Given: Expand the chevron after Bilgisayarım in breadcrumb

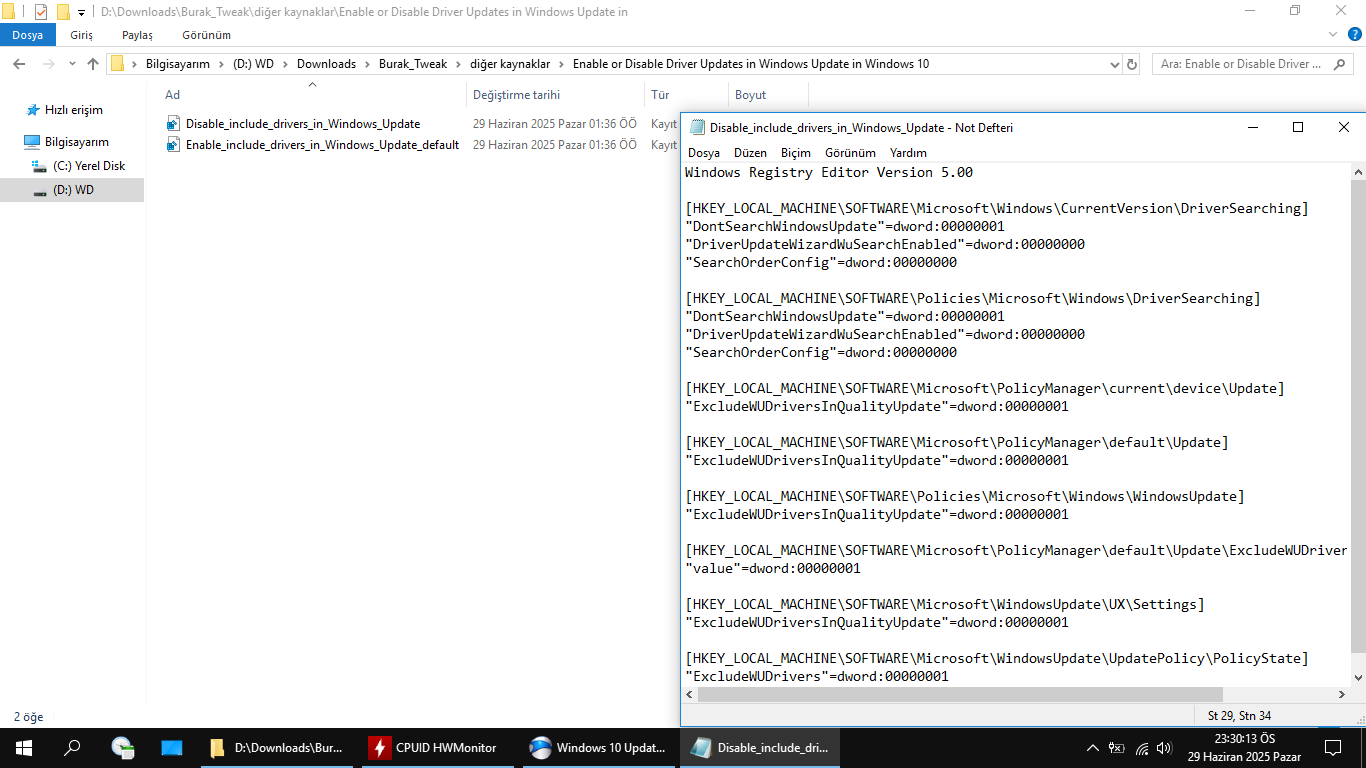Looking at the screenshot, I should (x=221, y=64).
